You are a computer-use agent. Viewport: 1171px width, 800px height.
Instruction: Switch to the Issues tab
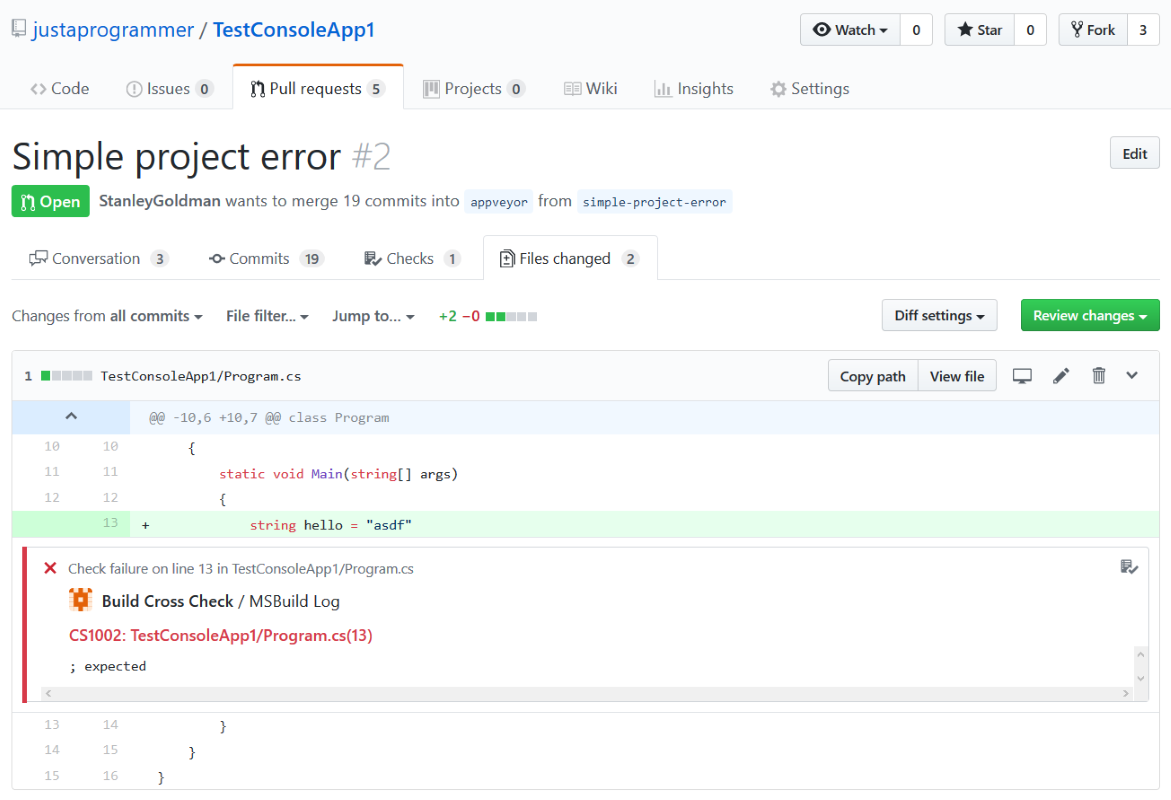click(170, 89)
